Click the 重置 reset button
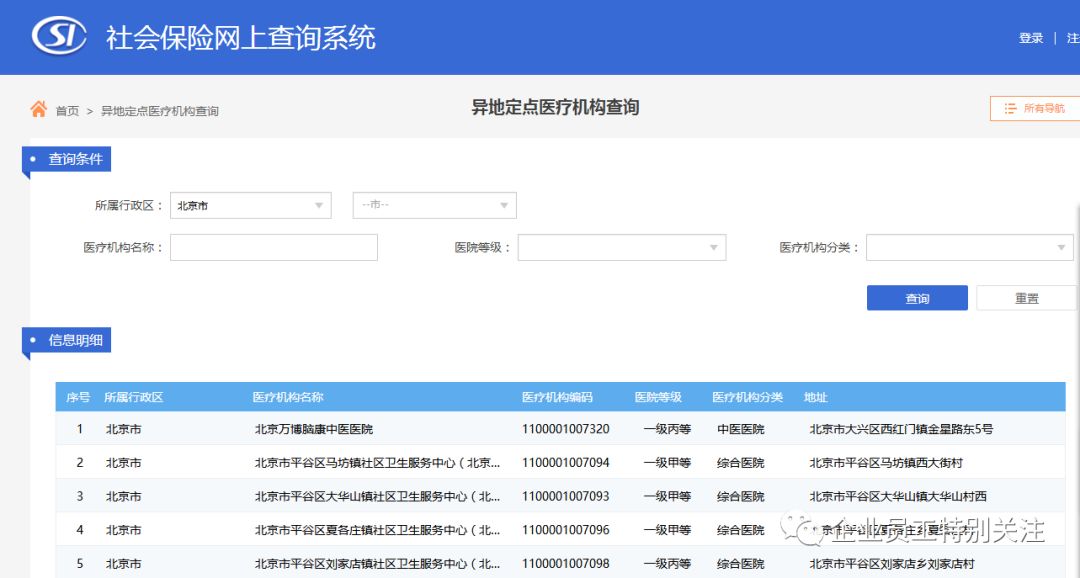 (x=1026, y=298)
